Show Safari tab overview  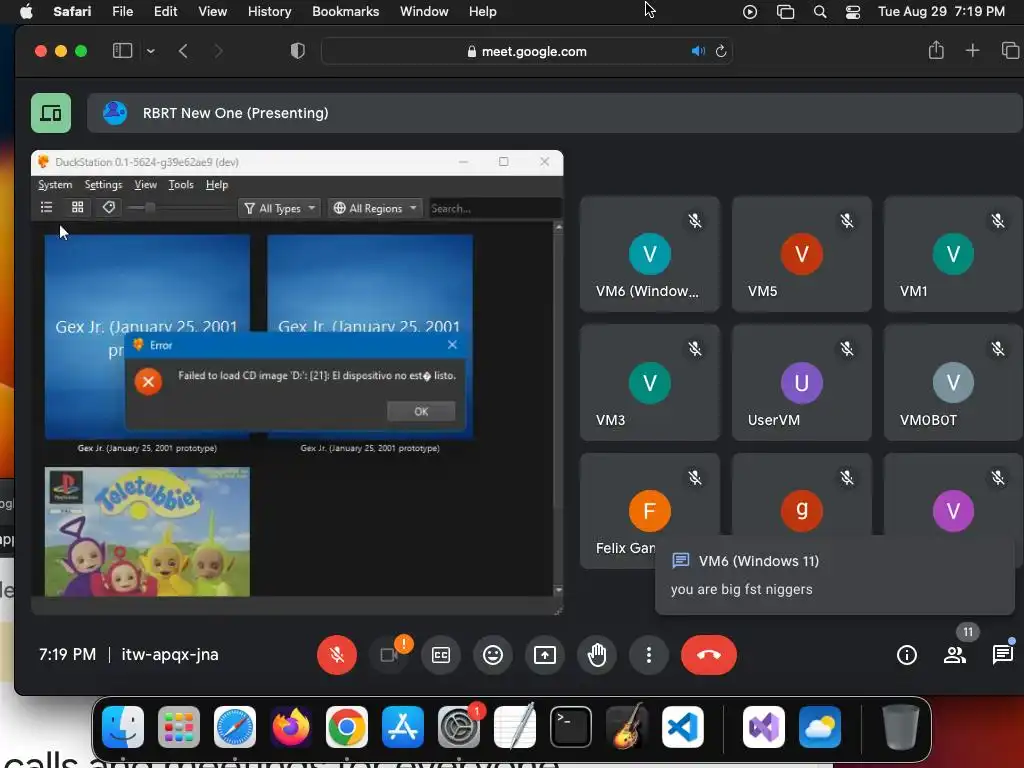1010,50
